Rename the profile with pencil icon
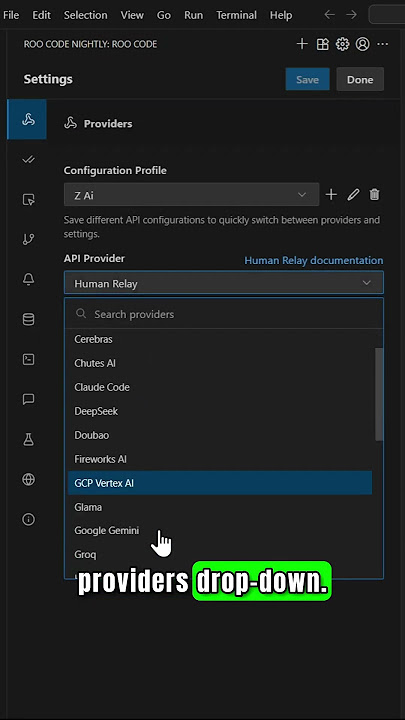This screenshot has height=720, width=405. coord(353,195)
